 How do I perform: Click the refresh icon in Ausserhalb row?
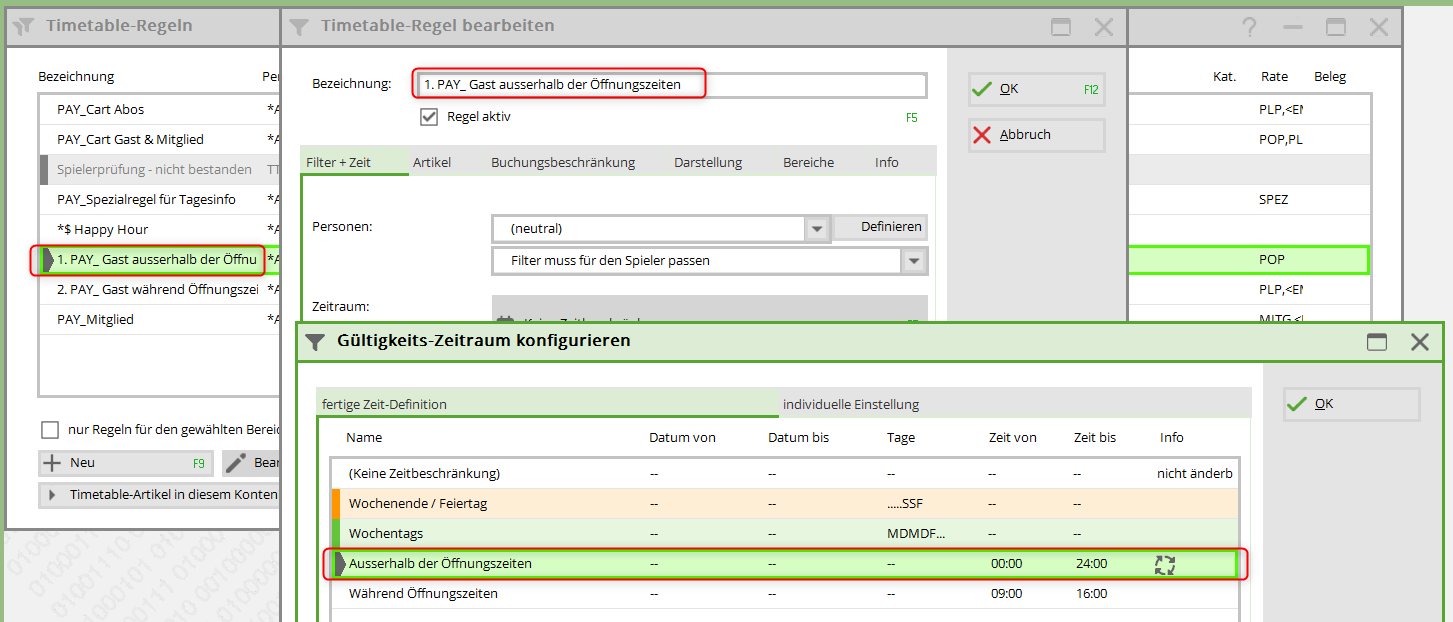[1164, 564]
